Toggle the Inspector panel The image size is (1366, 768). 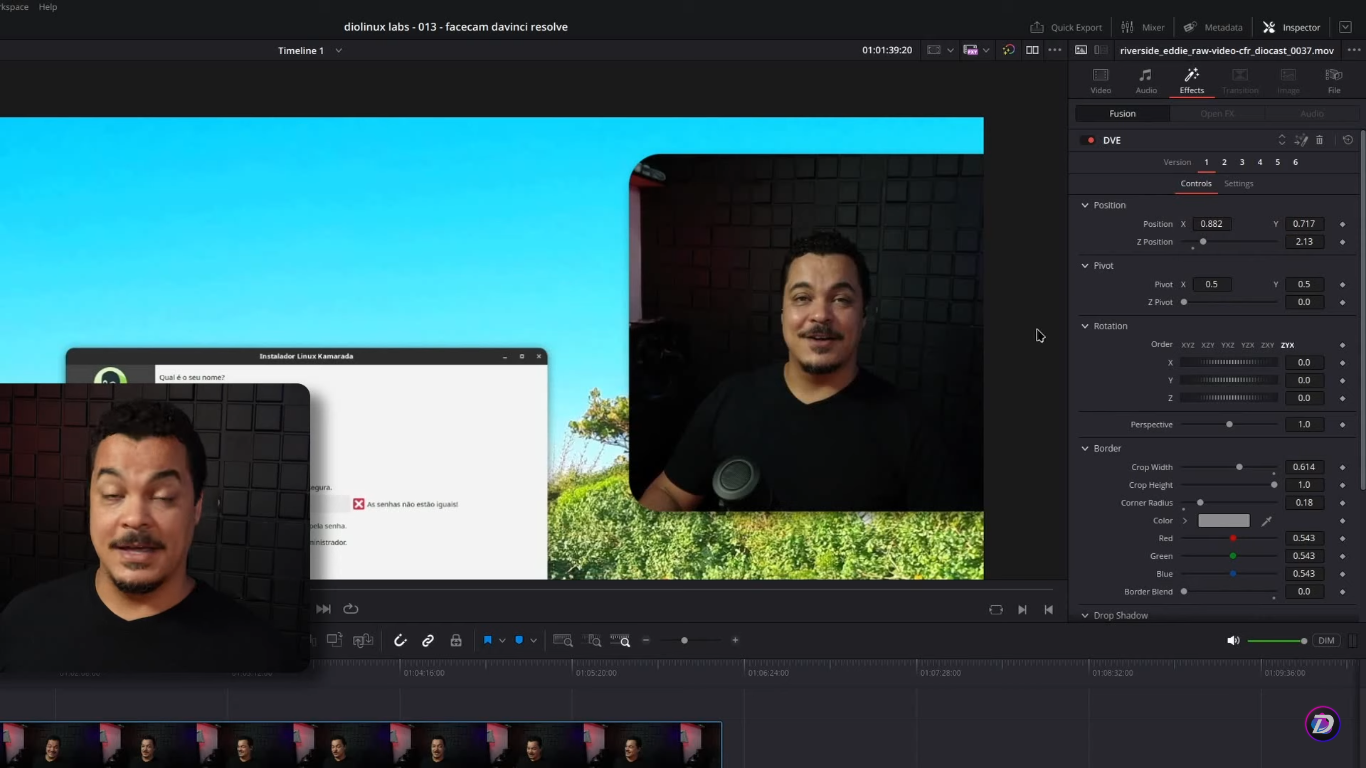[x=1292, y=27]
